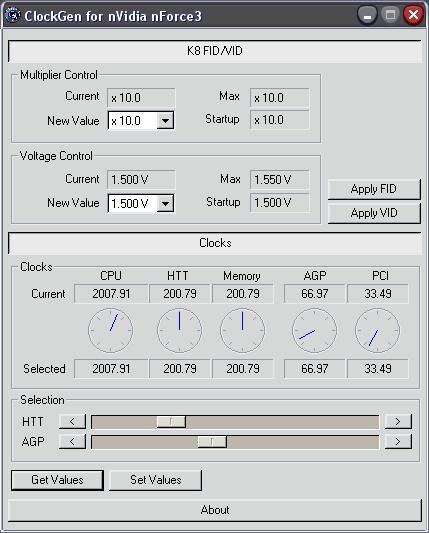Viewport: 429px width, 533px height.
Task: Increase AGP with the right arrow
Action: tap(398, 442)
